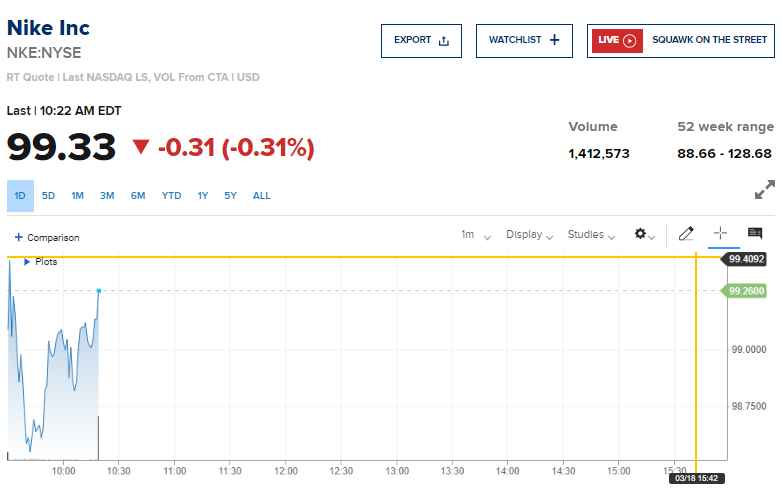Select the YTD time range tab

[171, 196]
